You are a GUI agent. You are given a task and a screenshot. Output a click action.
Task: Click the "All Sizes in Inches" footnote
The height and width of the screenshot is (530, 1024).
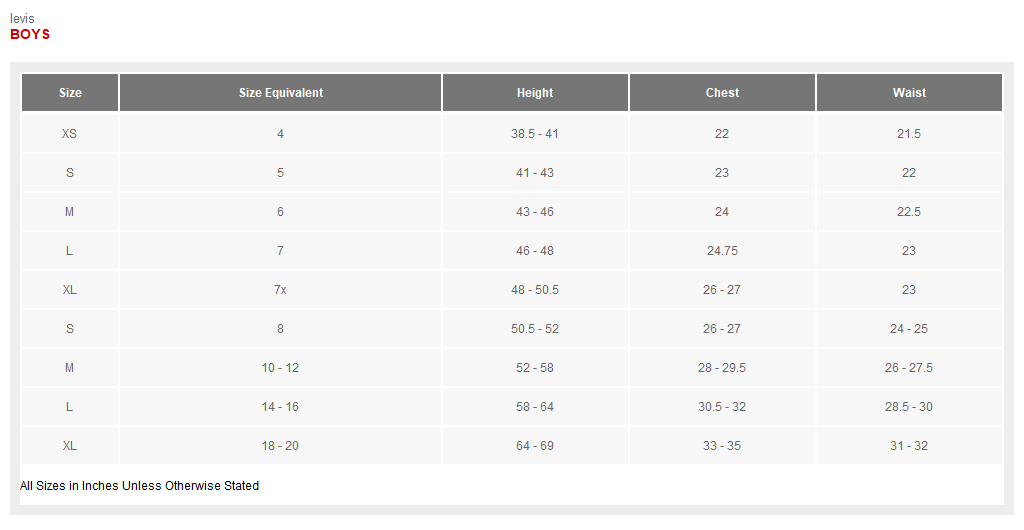139,486
